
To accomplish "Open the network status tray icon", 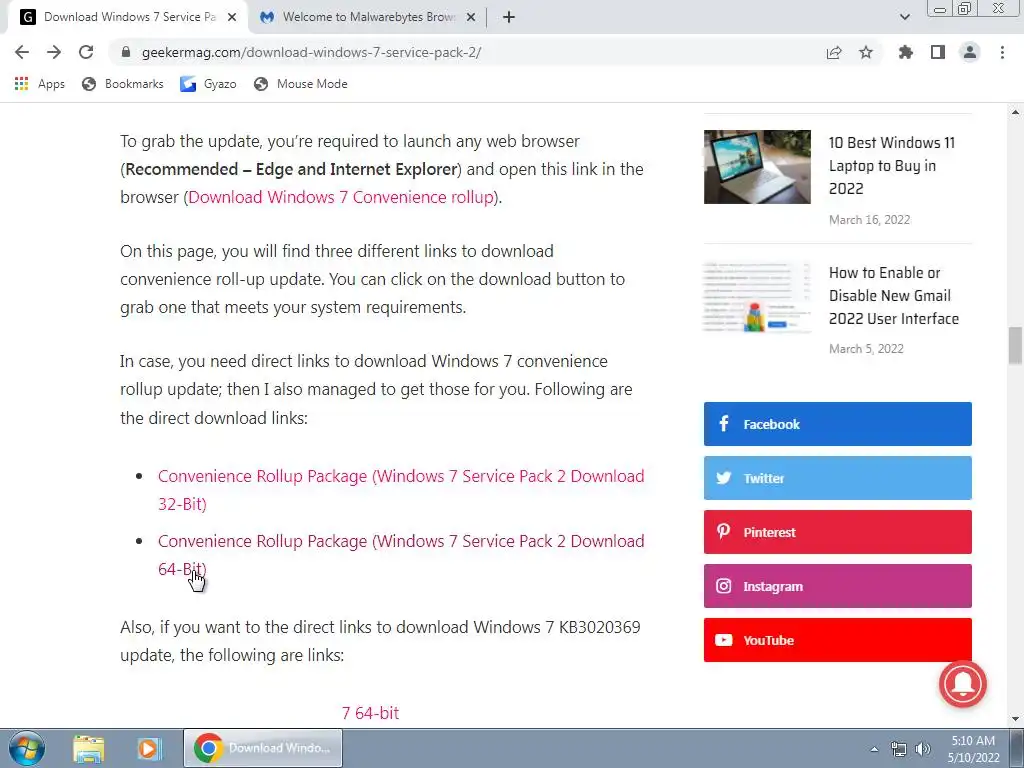I will click(899, 749).
